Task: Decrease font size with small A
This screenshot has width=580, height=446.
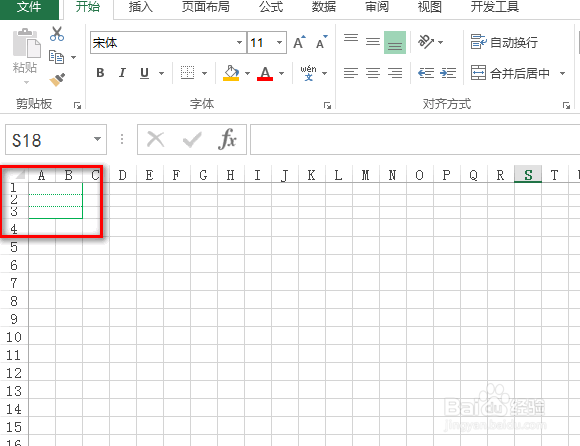Action: coord(321,42)
